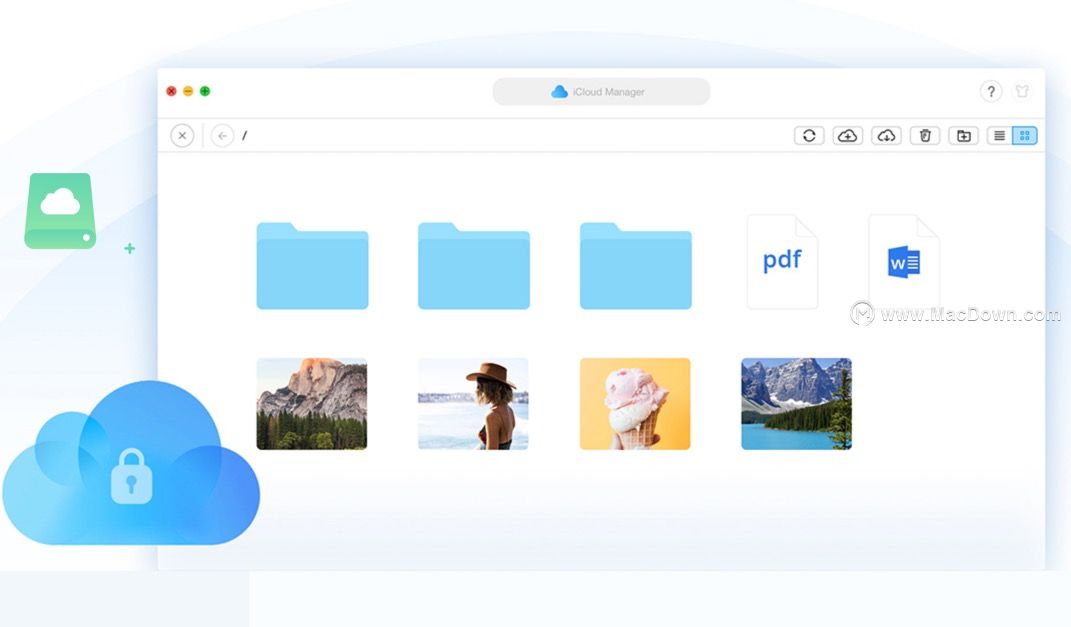Open the help question mark button

[x=991, y=91]
